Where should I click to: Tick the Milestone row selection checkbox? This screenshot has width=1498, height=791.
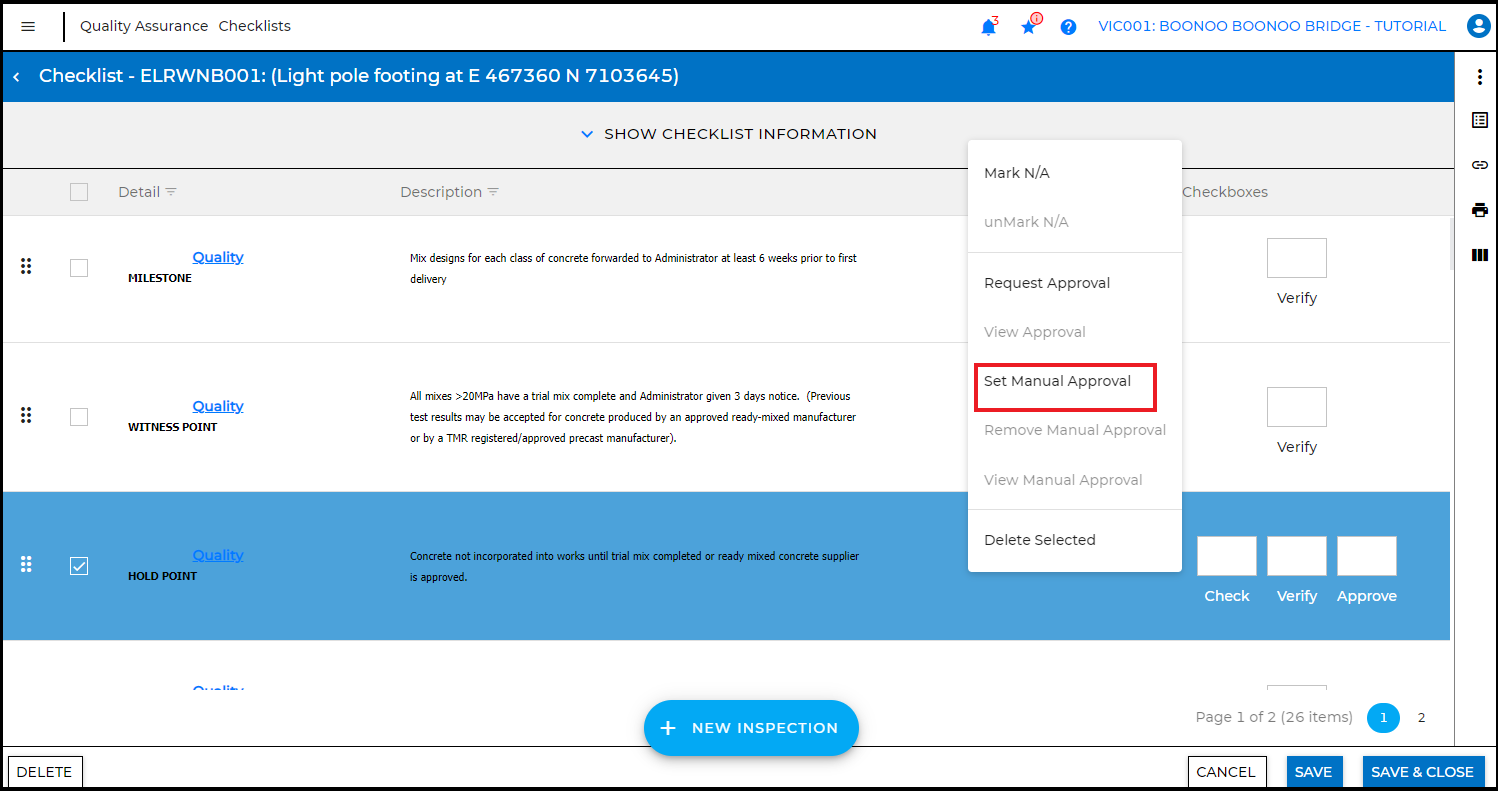pyautogui.click(x=79, y=268)
